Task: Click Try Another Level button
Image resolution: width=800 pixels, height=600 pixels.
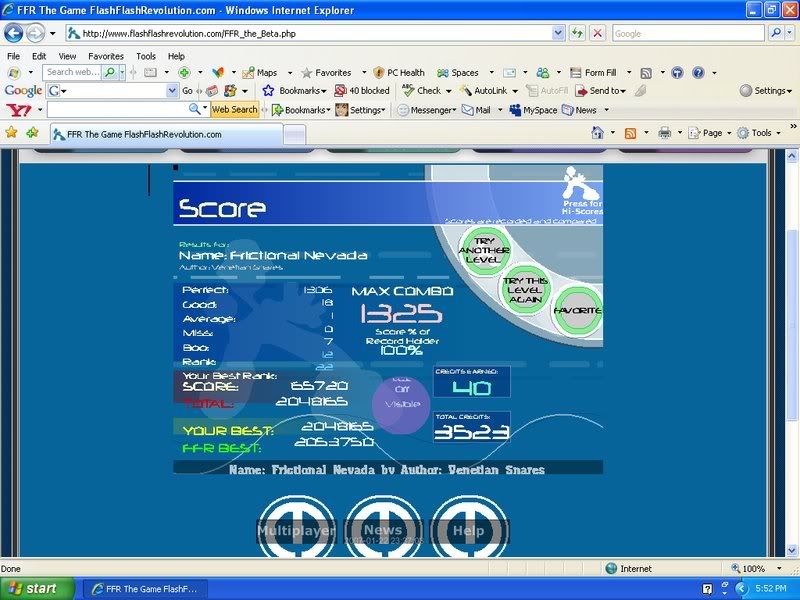Action: coord(483,250)
